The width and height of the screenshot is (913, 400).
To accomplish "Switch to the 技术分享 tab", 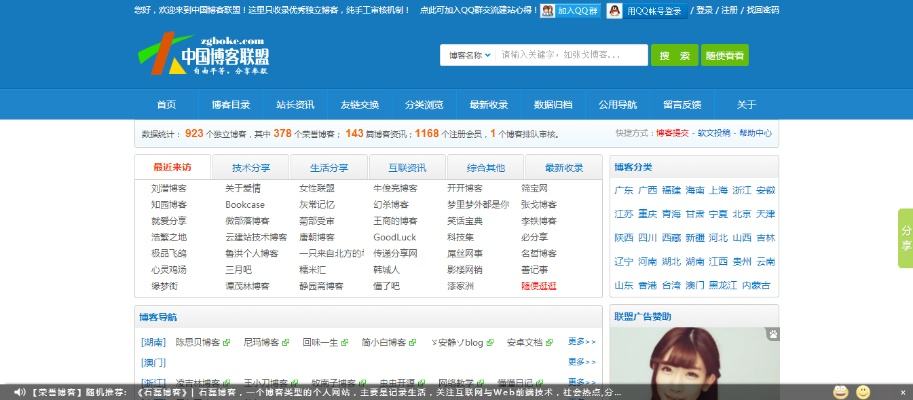I will coord(251,168).
